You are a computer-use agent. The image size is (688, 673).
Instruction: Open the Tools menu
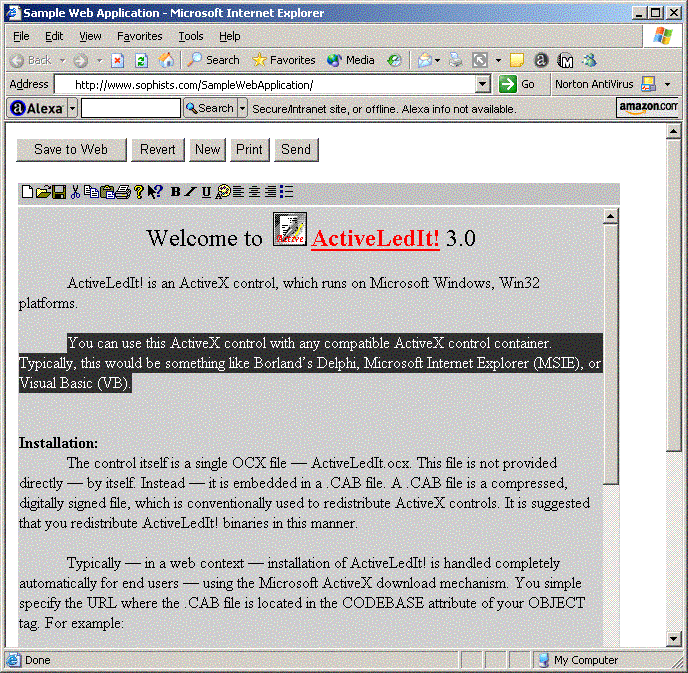[x=190, y=36]
